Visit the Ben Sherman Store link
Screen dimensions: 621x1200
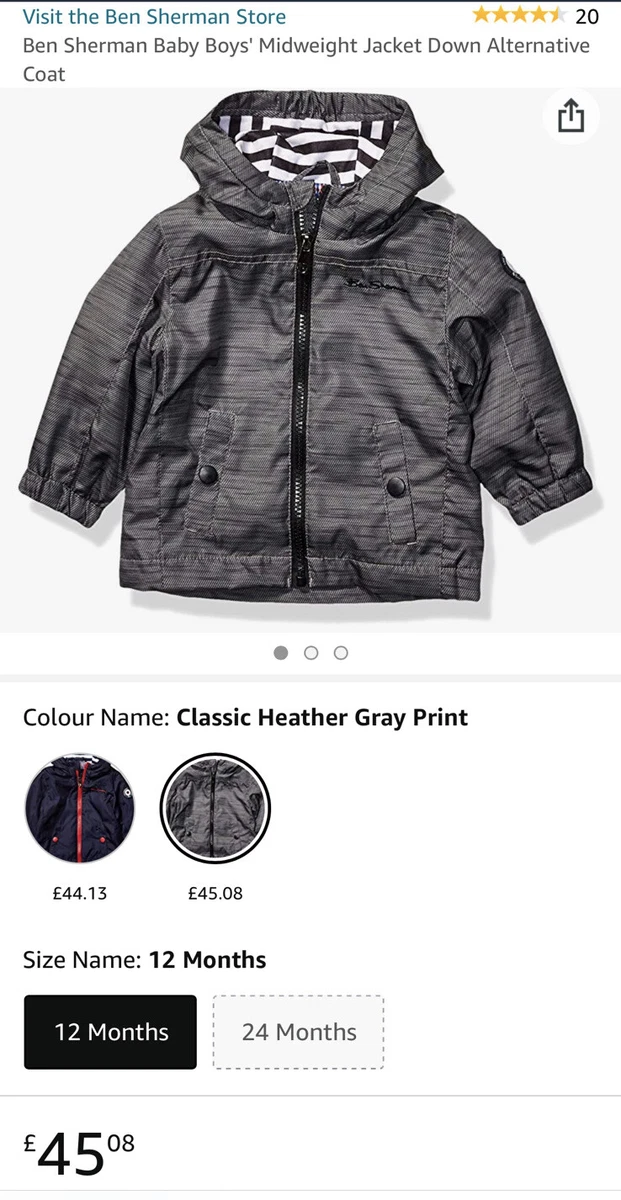point(154,16)
